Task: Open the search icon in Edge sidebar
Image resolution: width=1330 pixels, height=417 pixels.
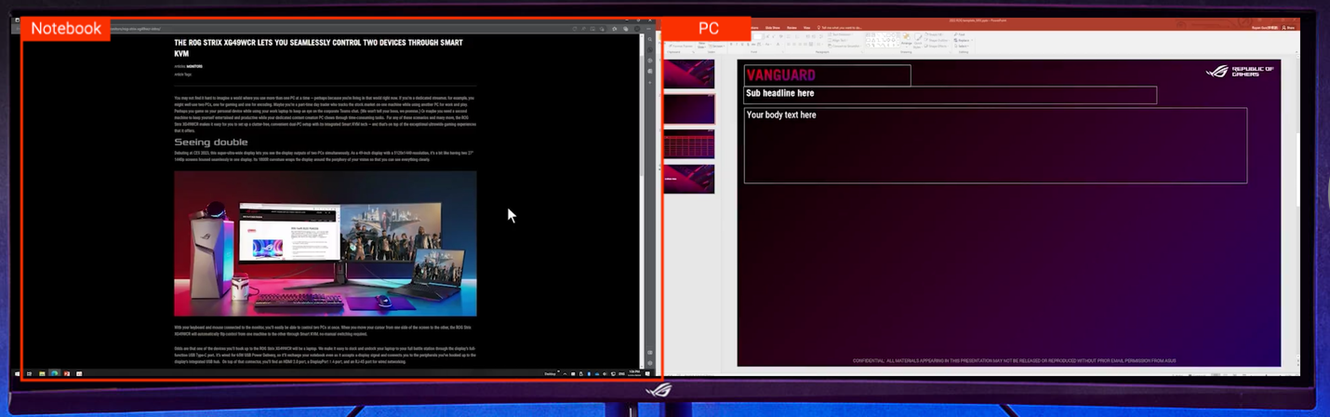Action: coord(650,39)
